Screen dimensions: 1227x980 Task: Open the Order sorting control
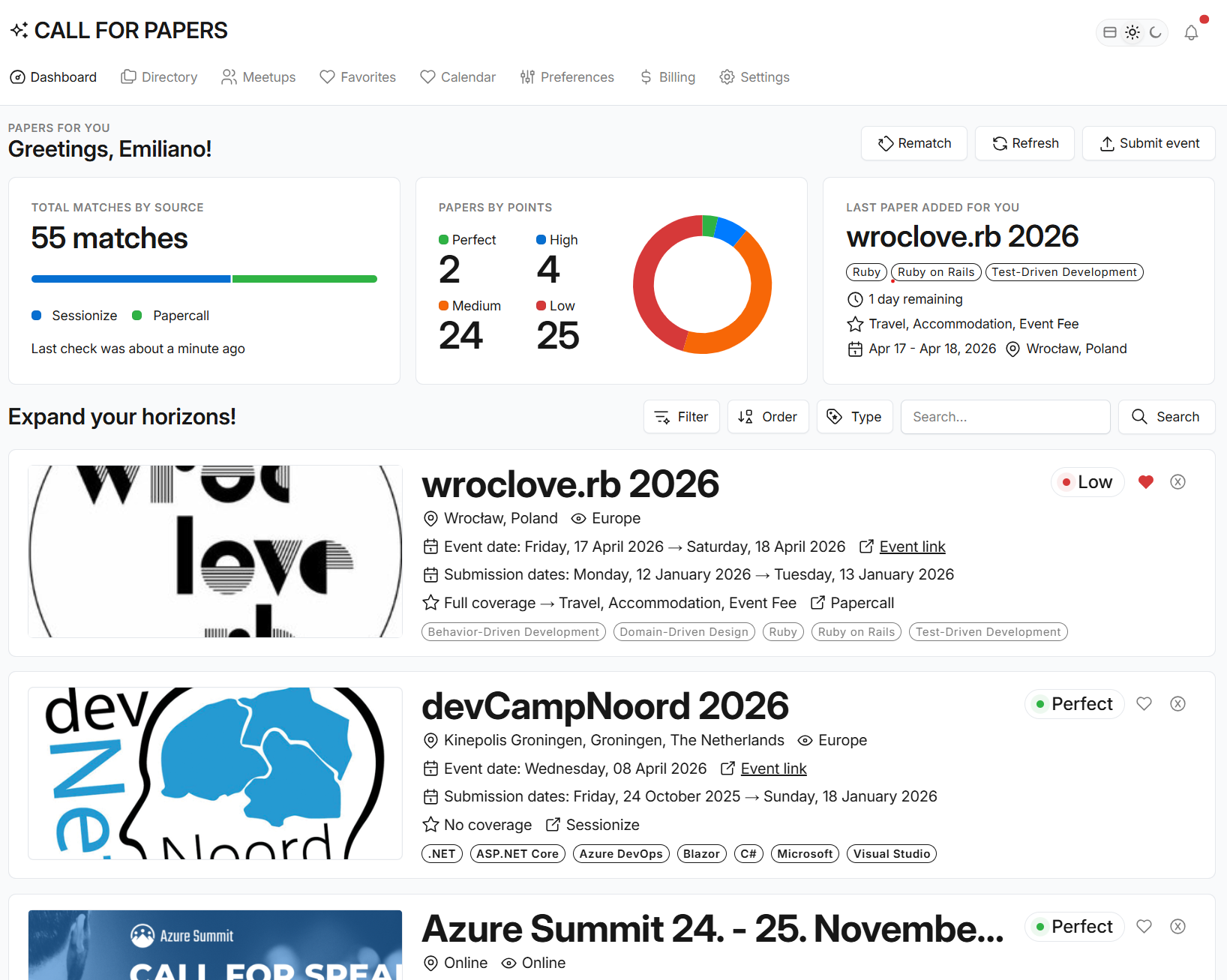click(768, 416)
